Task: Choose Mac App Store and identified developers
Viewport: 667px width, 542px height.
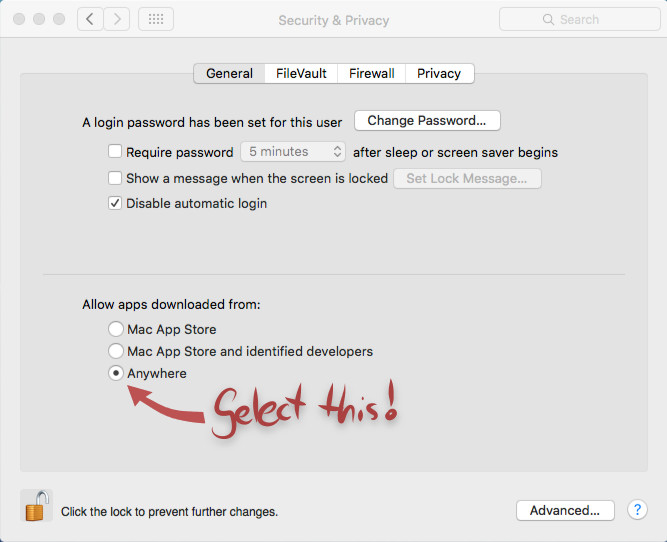Action: pos(116,351)
